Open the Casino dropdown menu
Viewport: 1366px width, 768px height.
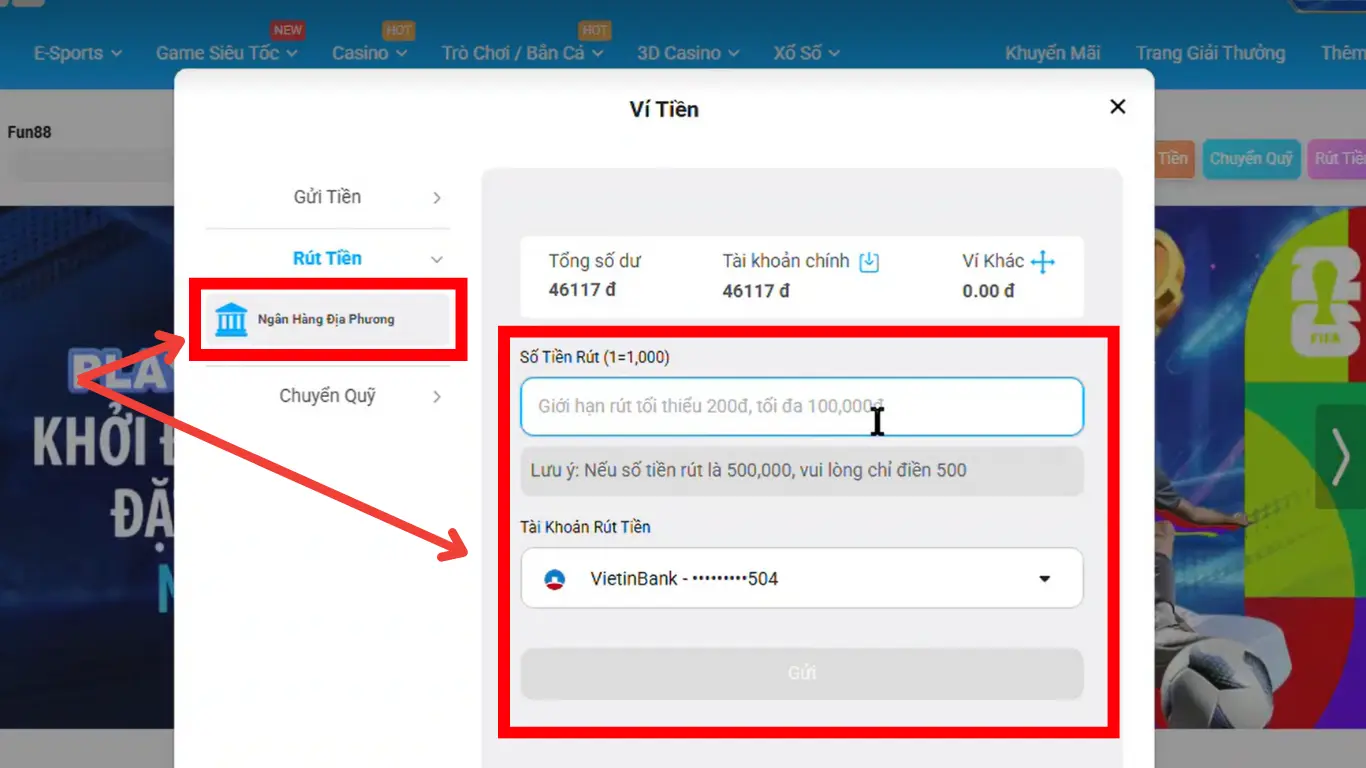(369, 53)
